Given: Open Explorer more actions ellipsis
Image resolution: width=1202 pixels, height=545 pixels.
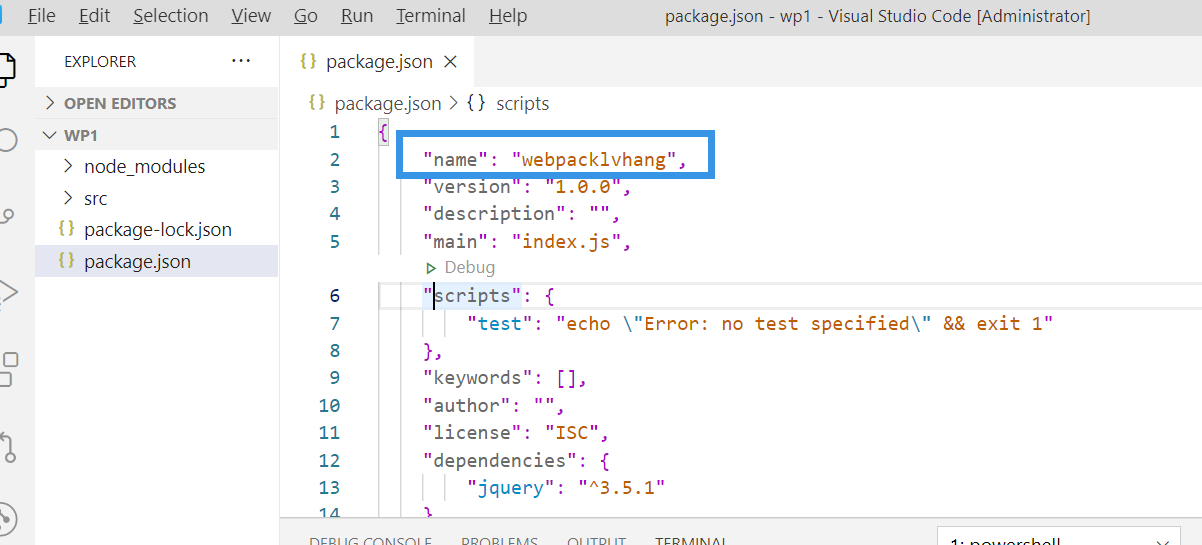Looking at the screenshot, I should 241,61.
